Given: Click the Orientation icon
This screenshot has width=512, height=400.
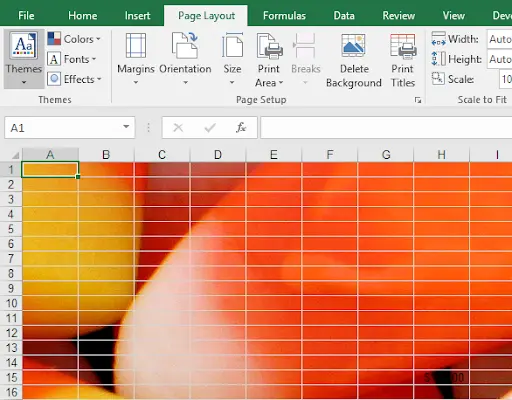Looking at the screenshot, I should (x=185, y=45).
